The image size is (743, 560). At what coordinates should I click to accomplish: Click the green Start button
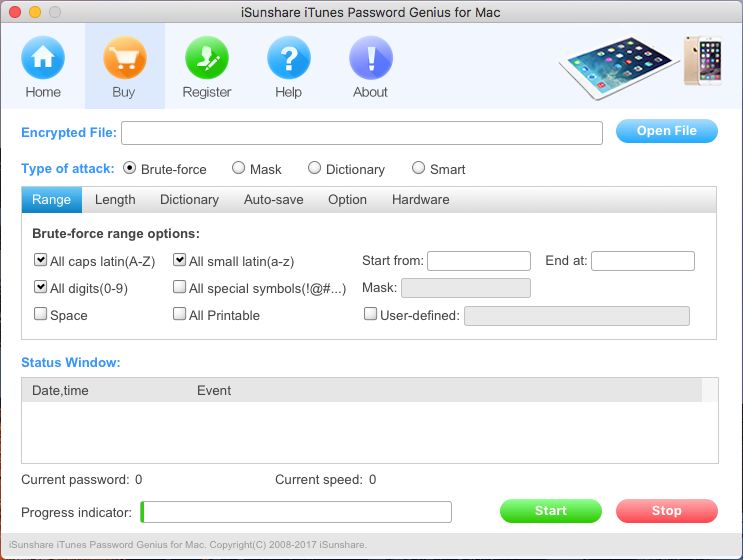point(551,511)
